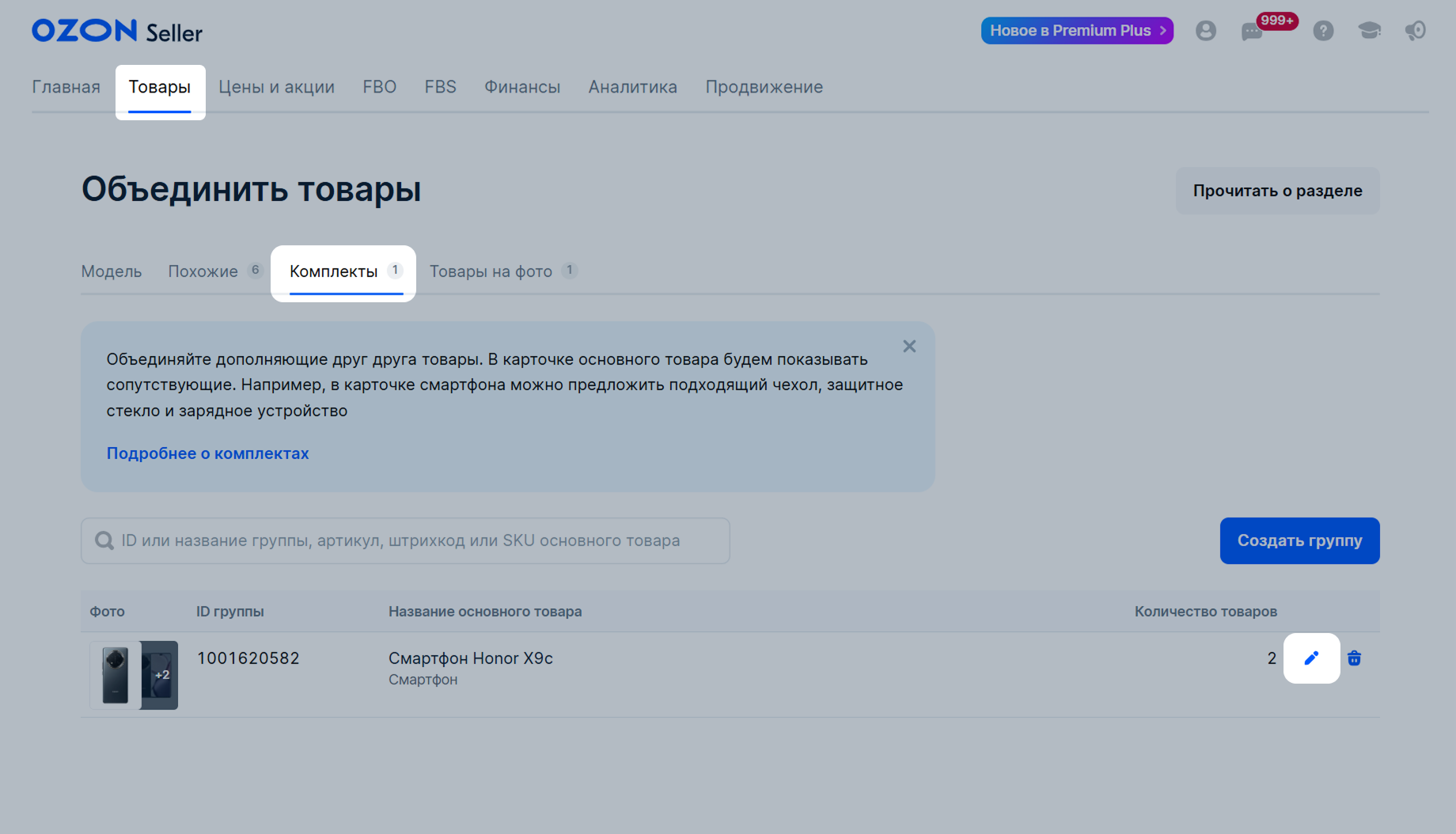
Task: Open the Аналитика menu item
Action: 632,87
